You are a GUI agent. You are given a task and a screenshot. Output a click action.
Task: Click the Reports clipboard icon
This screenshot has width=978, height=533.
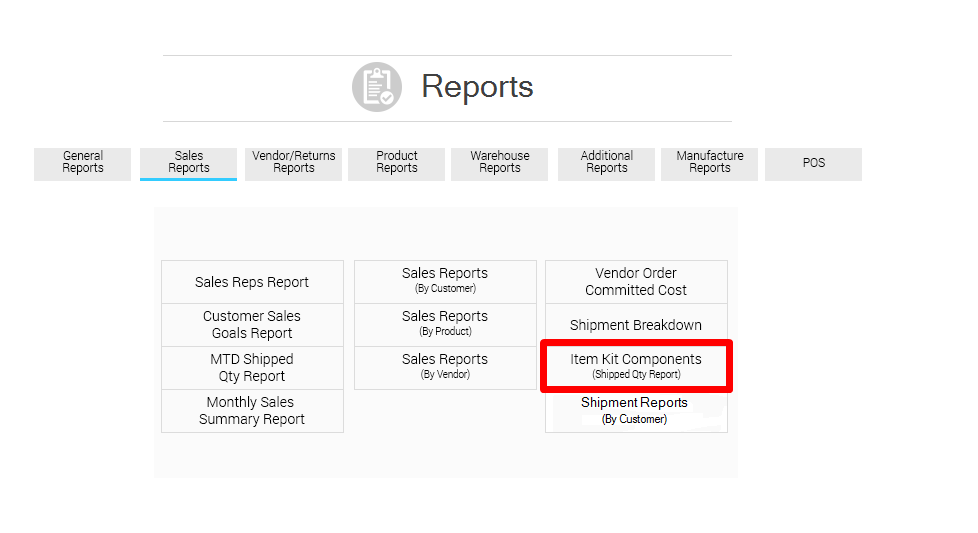click(377, 87)
